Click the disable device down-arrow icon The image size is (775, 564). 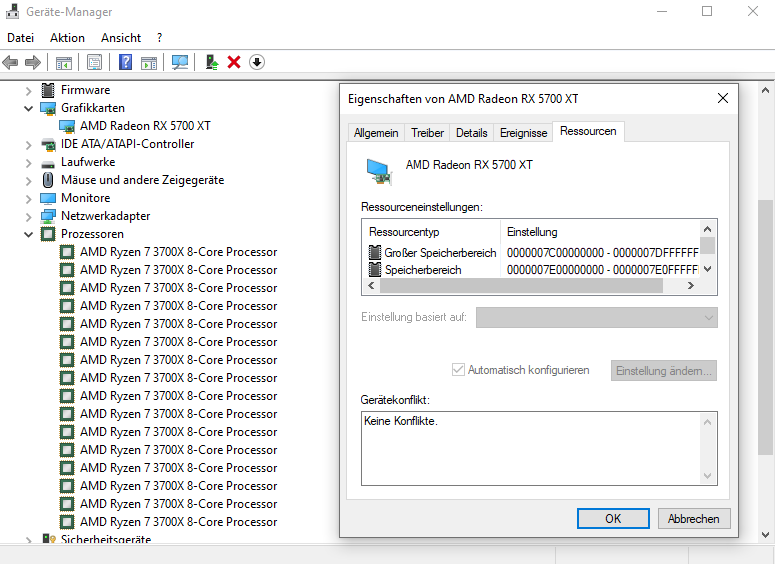[257, 62]
